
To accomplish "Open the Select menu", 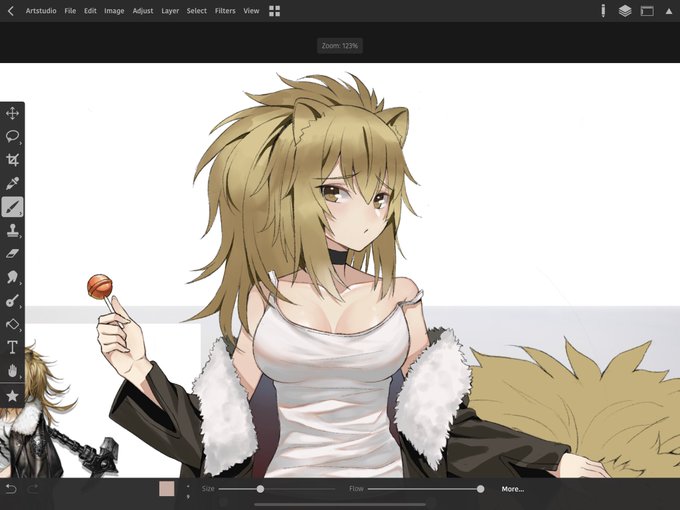I will click(196, 11).
